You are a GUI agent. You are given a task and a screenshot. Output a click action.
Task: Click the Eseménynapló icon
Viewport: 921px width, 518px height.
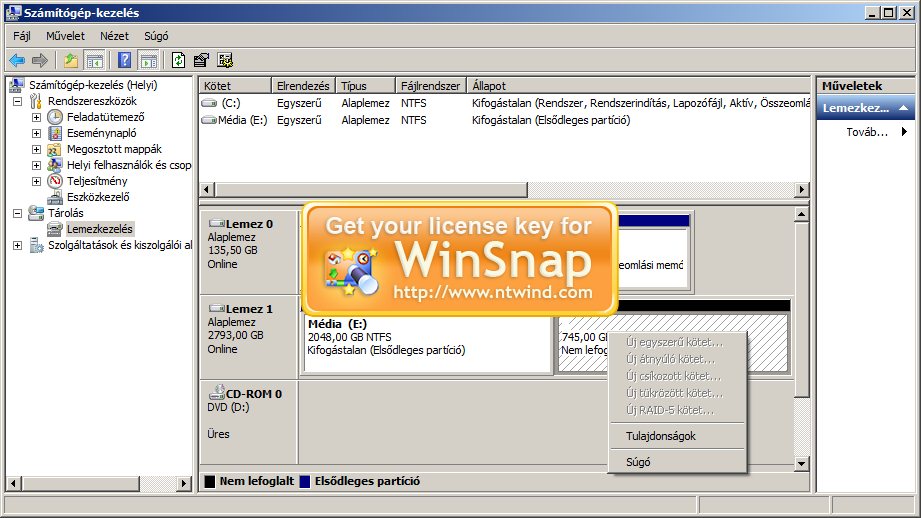tap(55, 133)
